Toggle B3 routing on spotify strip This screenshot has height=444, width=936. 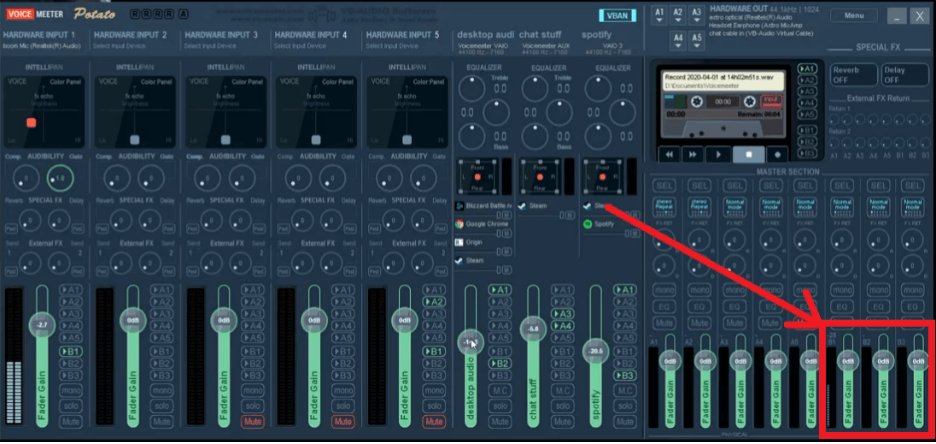624,375
